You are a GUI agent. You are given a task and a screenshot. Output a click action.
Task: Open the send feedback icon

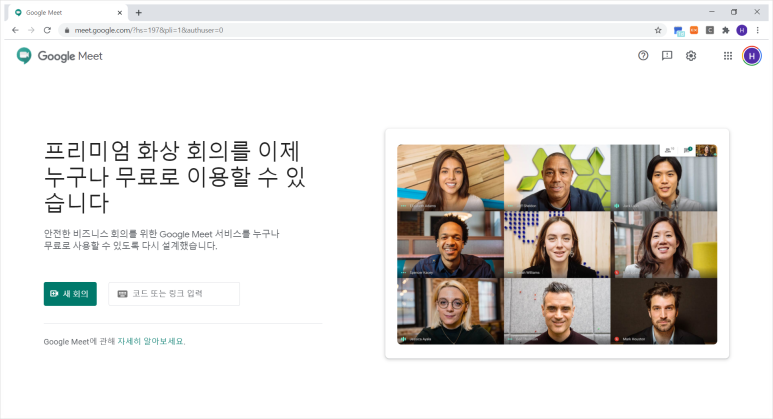(667, 56)
